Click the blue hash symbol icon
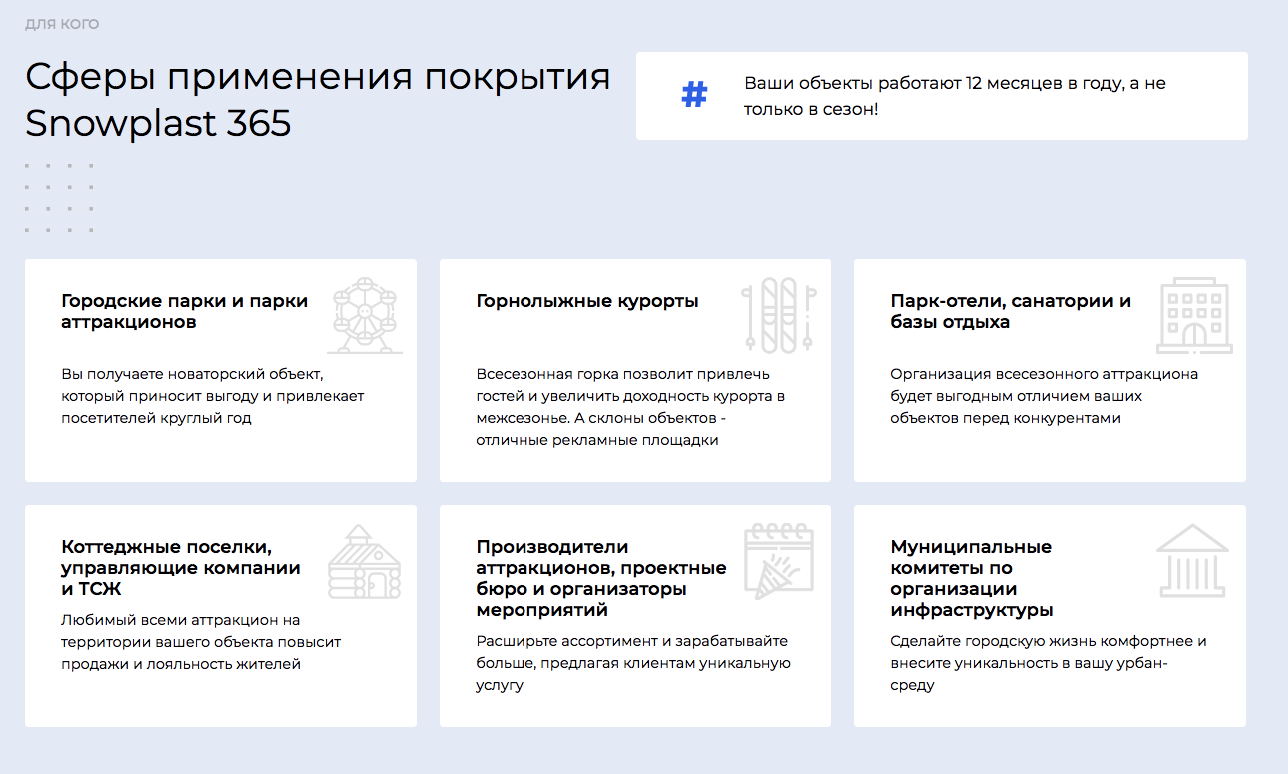This screenshot has width=1288, height=774. (x=694, y=96)
